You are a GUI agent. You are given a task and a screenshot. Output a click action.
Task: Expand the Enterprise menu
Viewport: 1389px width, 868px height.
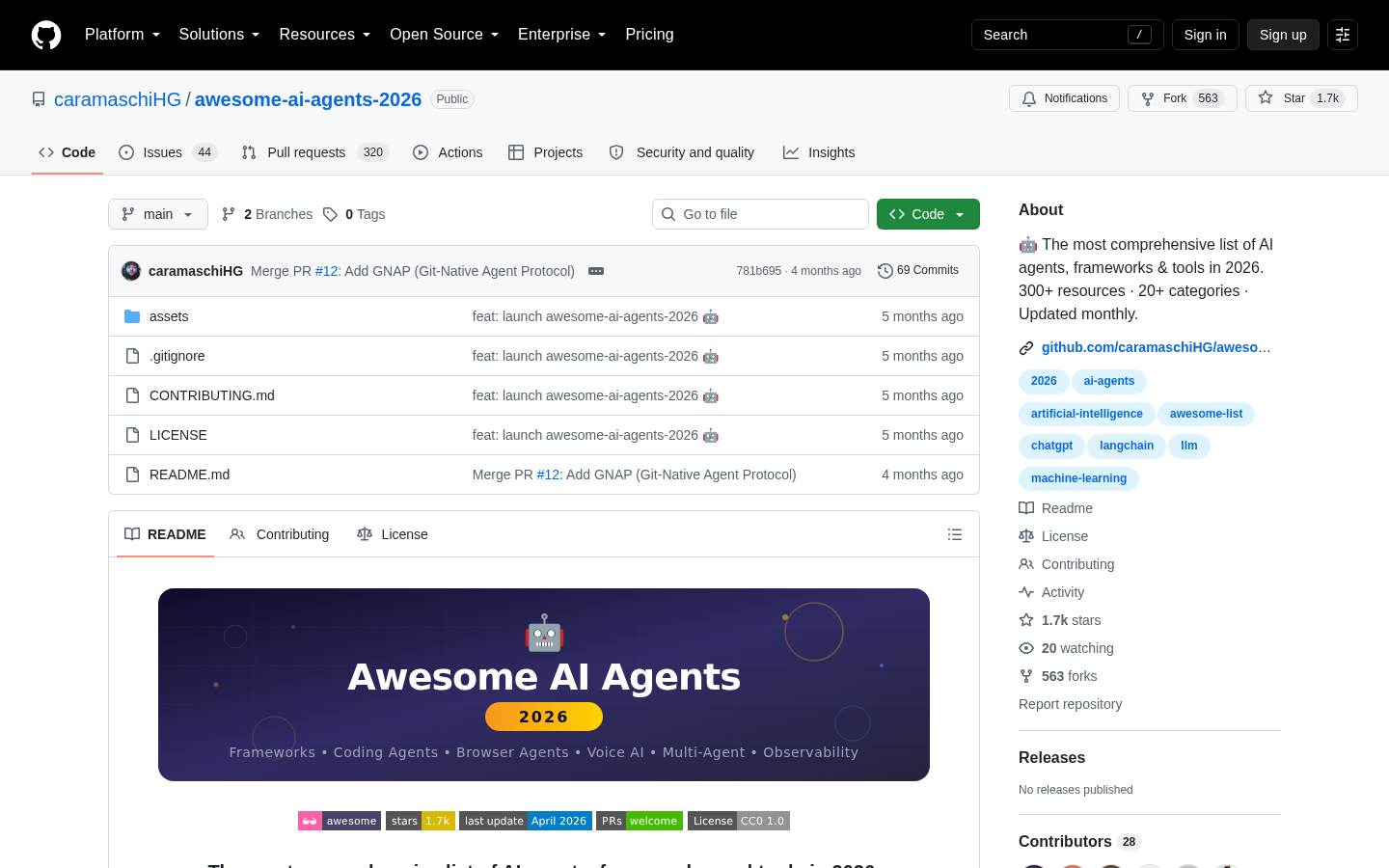coord(562,35)
